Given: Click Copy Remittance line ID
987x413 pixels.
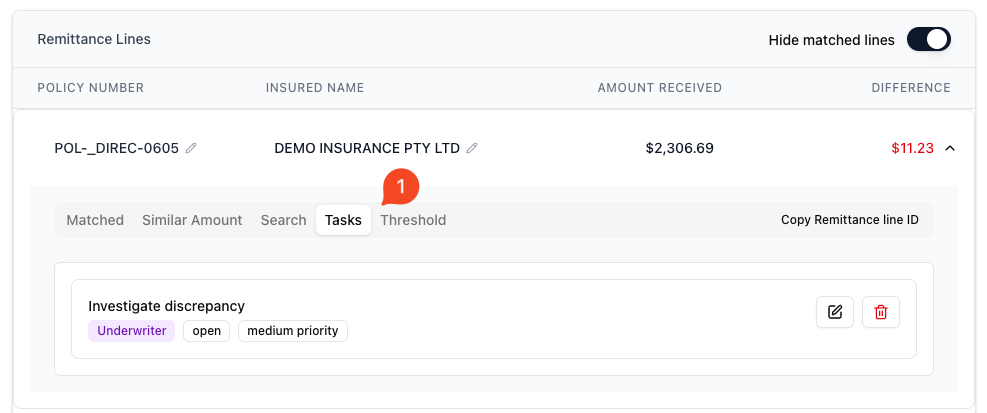Looking at the screenshot, I should (x=849, y=220).
